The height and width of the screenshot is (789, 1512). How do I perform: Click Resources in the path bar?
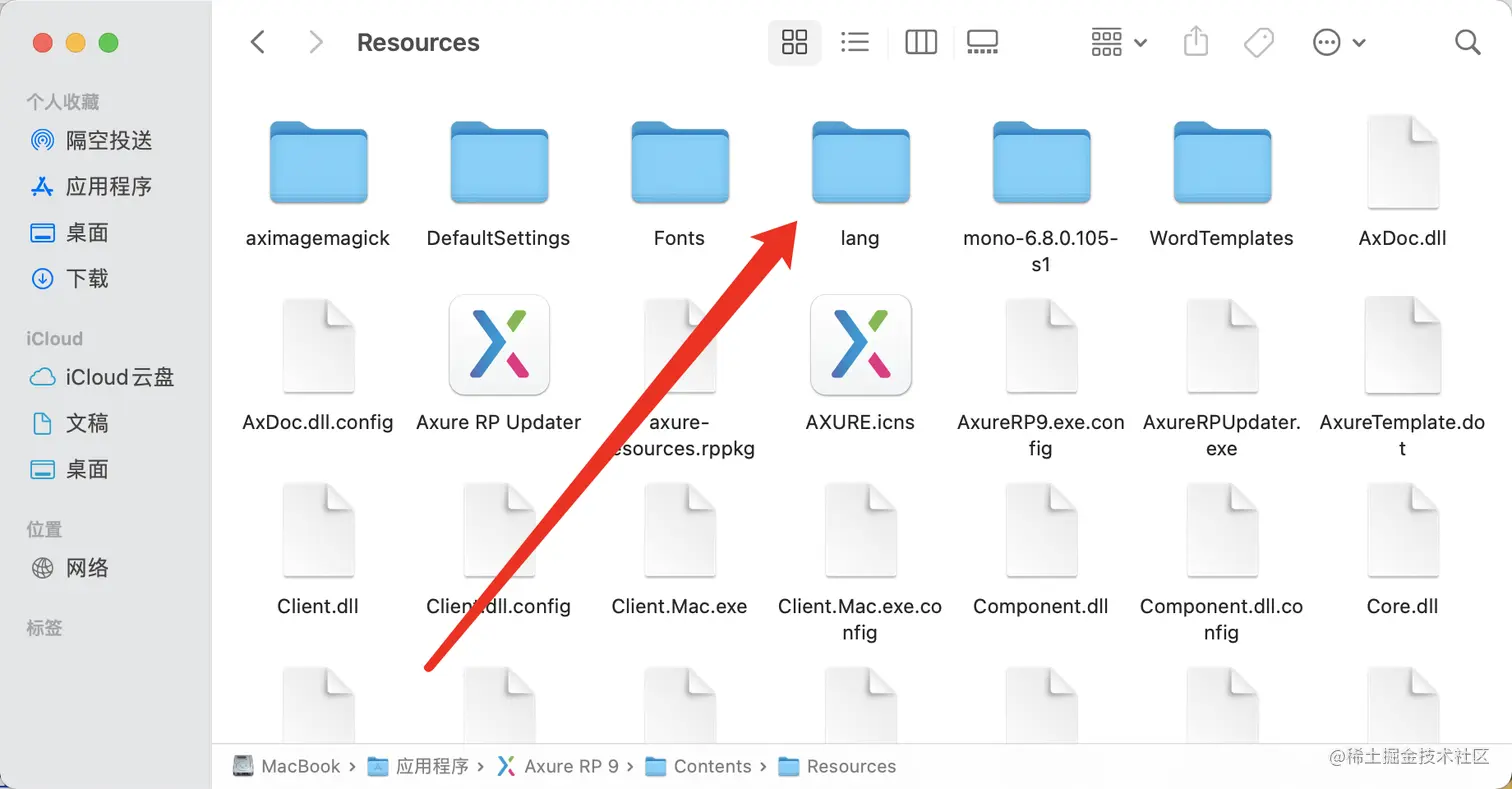click(837, 766)
